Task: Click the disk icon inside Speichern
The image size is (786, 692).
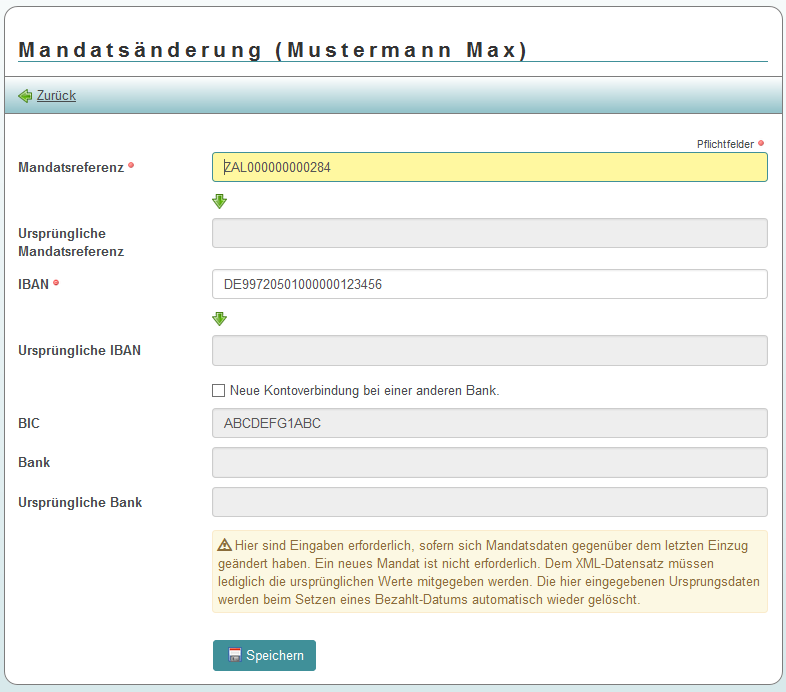Action: tap(235, 655)
